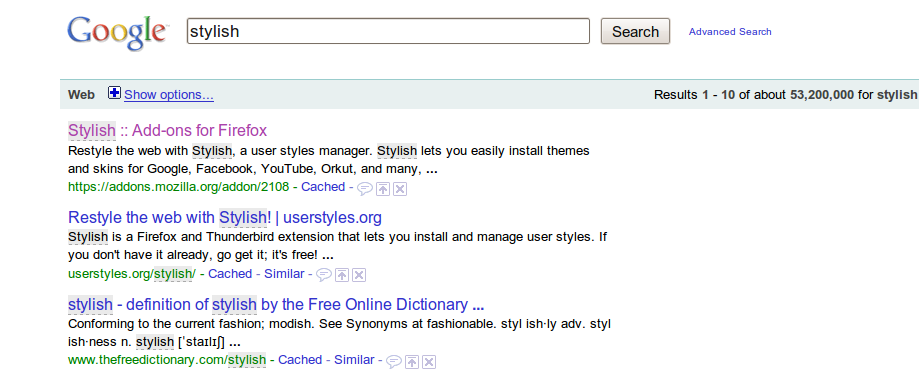Open Similar link for userstyles.org result

click(284, 274)
